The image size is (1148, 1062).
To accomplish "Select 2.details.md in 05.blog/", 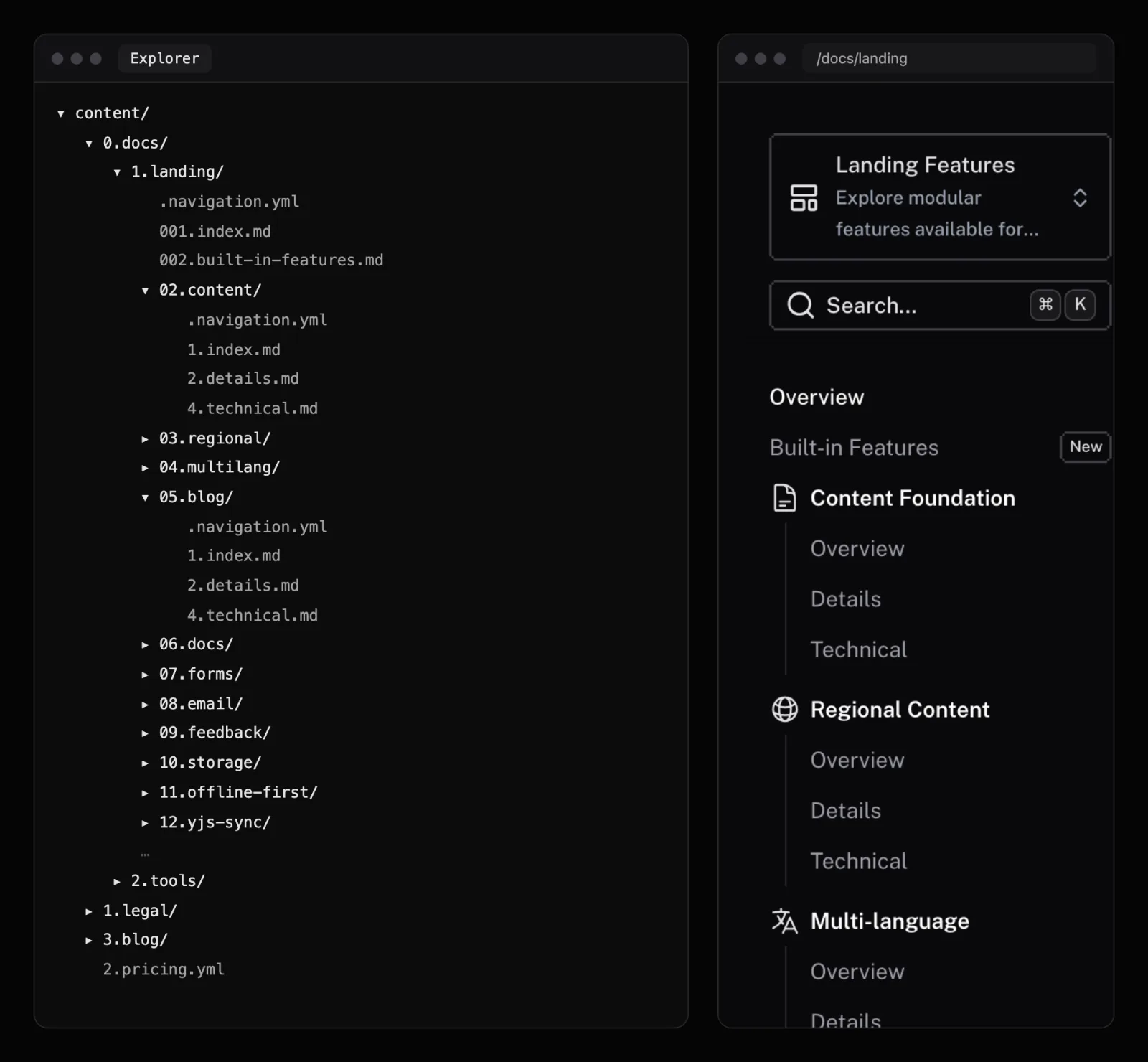I will point(243,586).
